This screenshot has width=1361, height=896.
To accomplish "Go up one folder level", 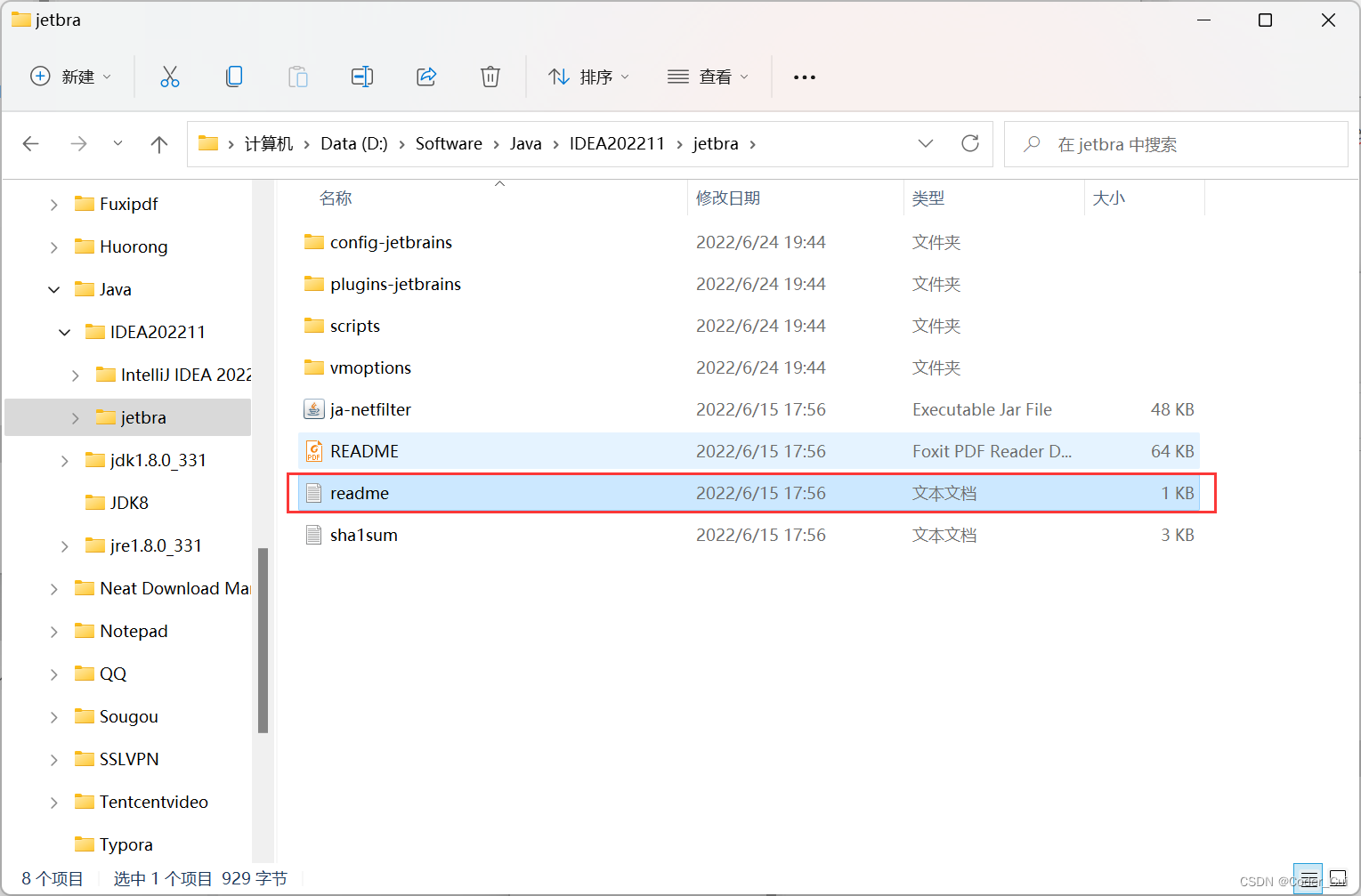I will [159, 144].
